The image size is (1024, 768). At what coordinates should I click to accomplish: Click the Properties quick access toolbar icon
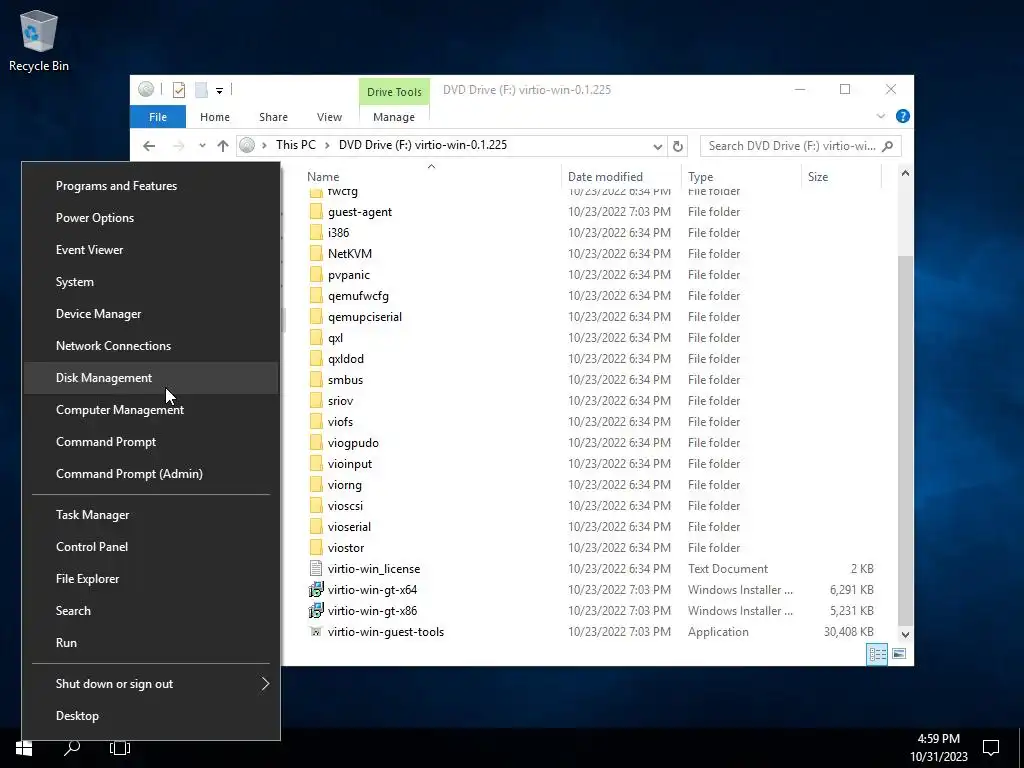179,90
